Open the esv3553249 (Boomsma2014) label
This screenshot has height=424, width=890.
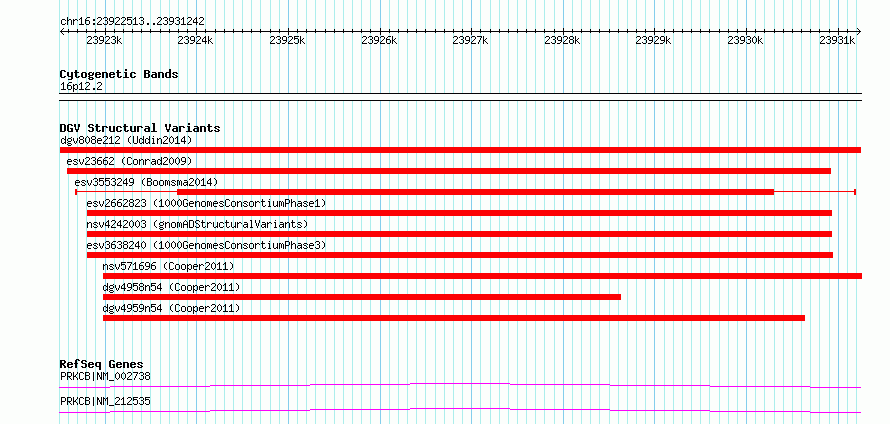click(x=146, y=182)
